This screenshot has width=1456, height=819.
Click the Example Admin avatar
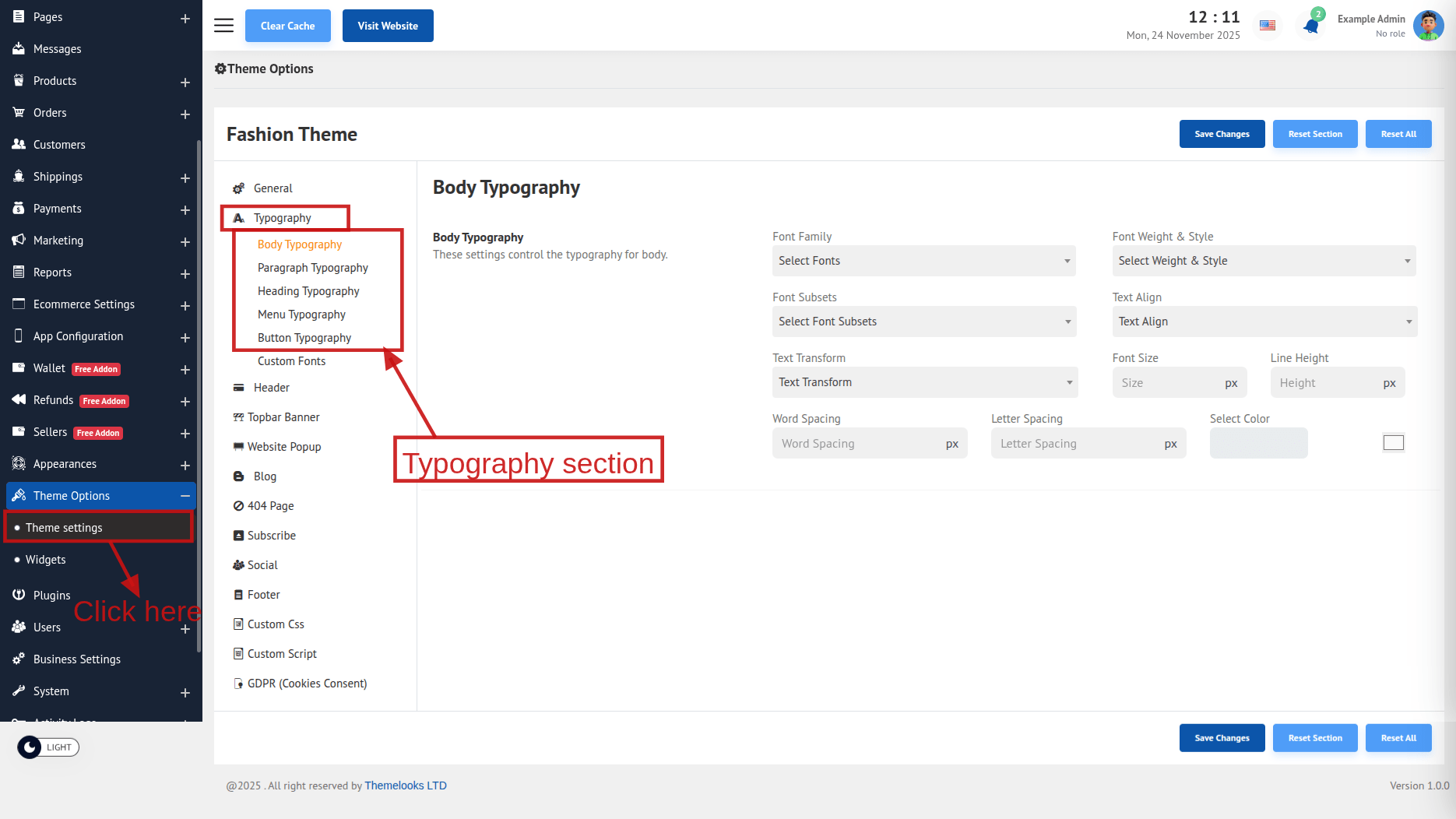point(1428,26)
